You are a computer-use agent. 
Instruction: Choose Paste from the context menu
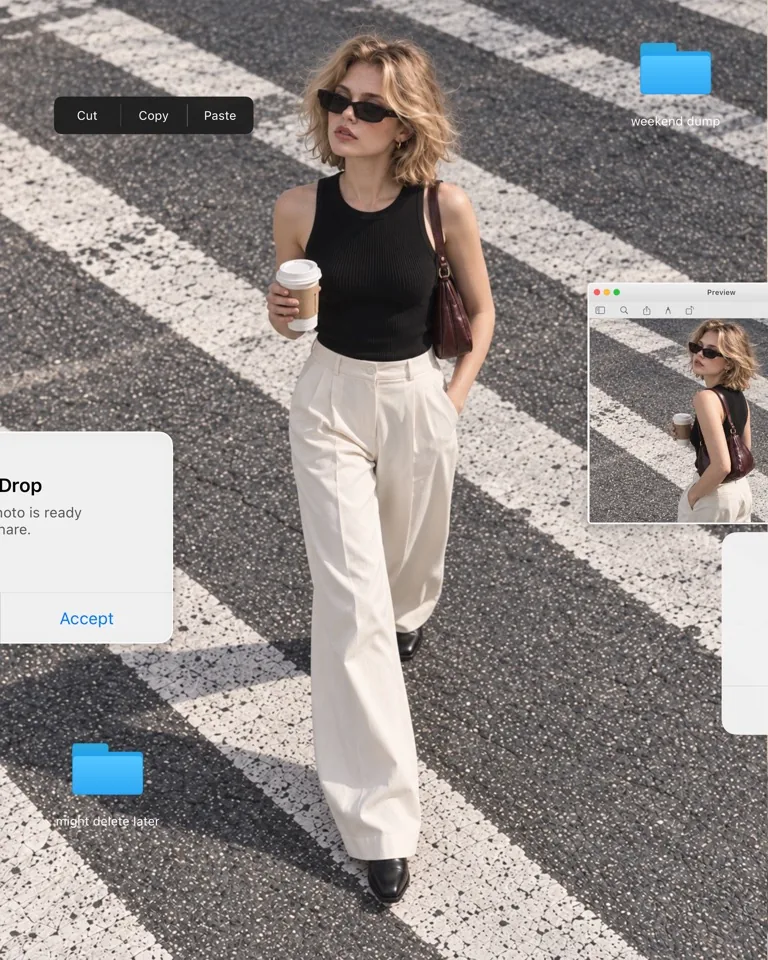coord(220,115)
